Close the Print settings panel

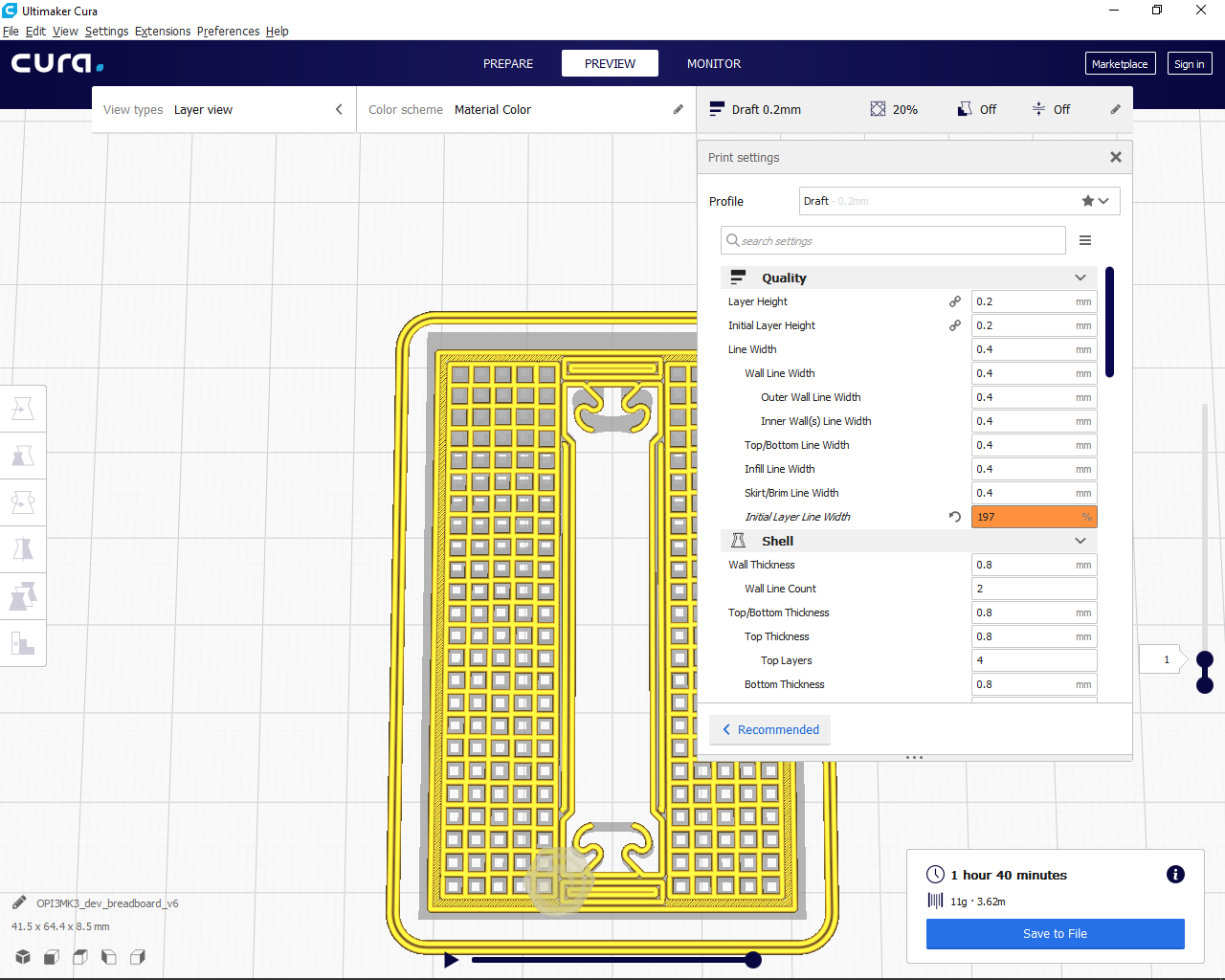(x=1116, y=157)
